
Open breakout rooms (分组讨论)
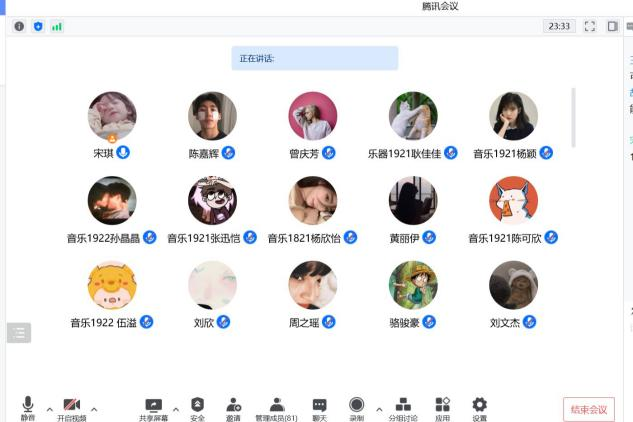[x=403, y=409]
